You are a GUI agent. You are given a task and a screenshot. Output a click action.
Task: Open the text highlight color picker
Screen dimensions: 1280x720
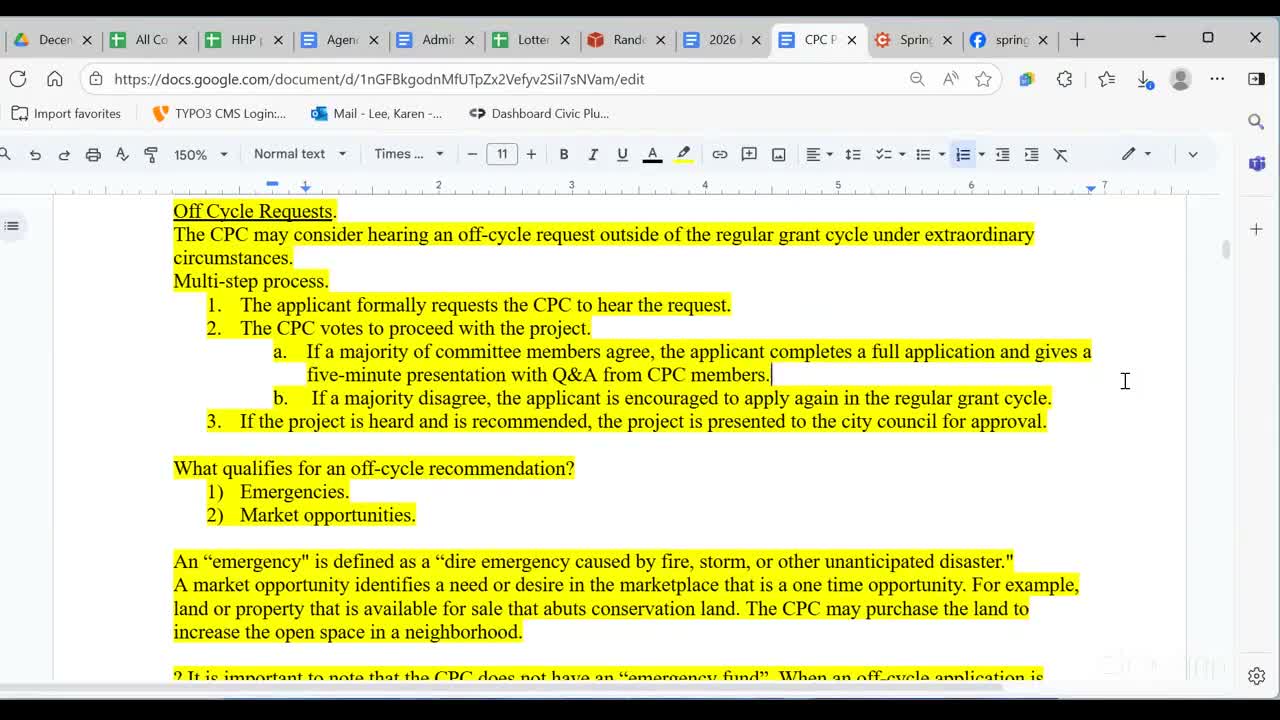pos(683,154)
